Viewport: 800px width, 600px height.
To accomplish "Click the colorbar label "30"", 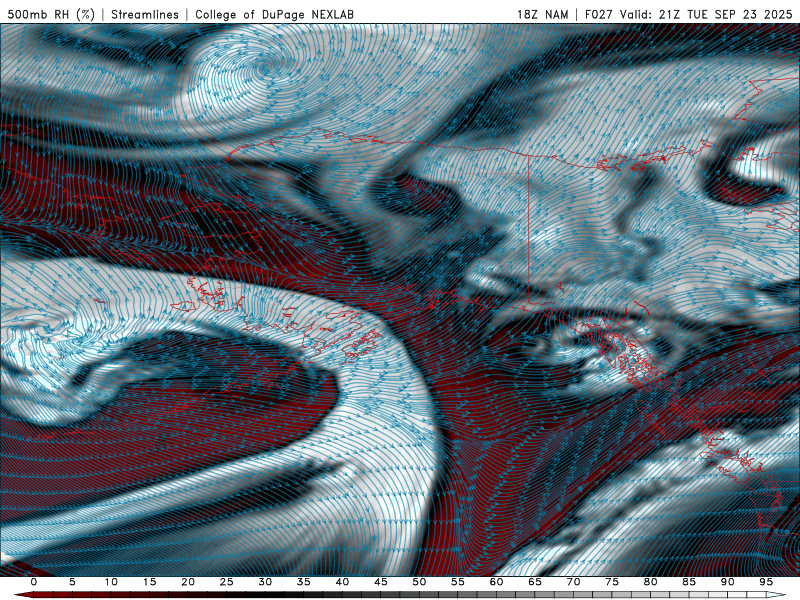I will (265, 582).
